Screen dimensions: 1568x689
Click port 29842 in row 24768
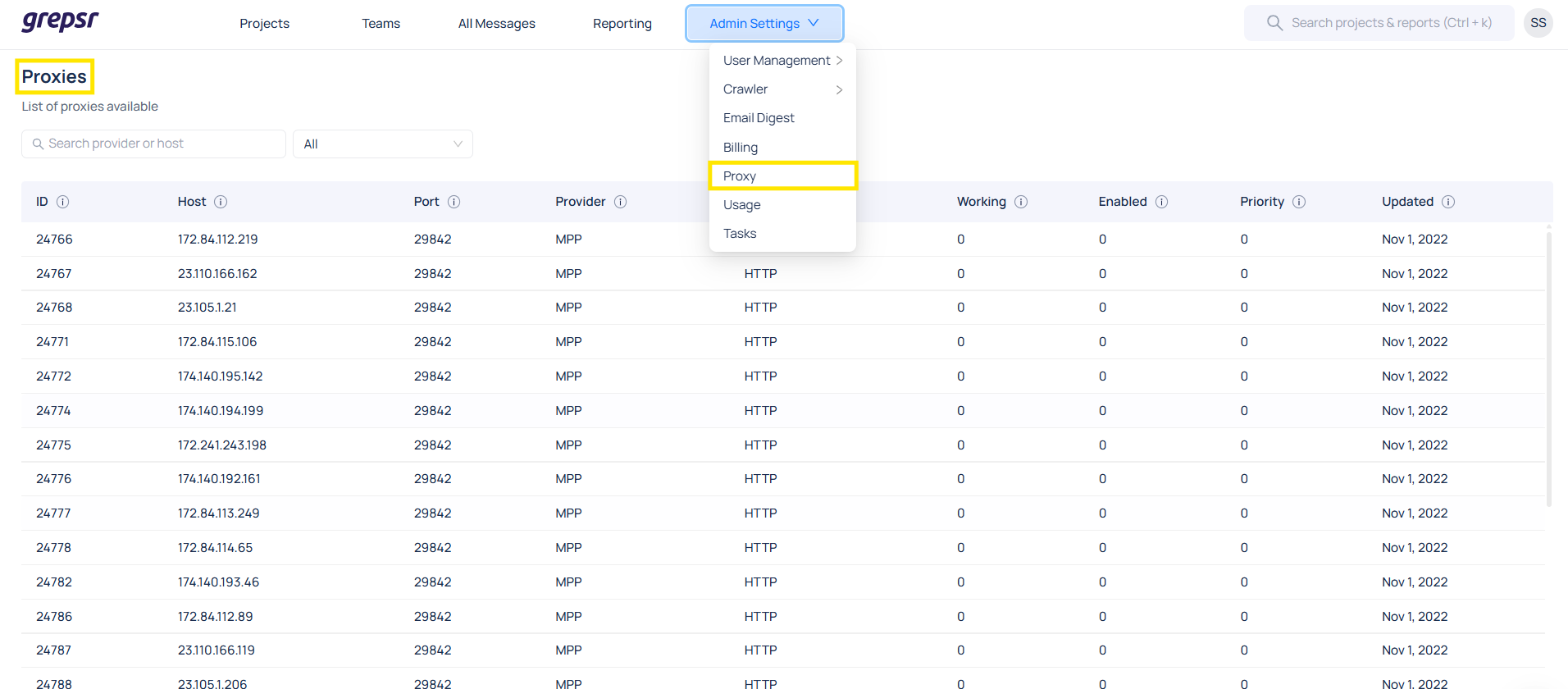click(x=433, y=308)
